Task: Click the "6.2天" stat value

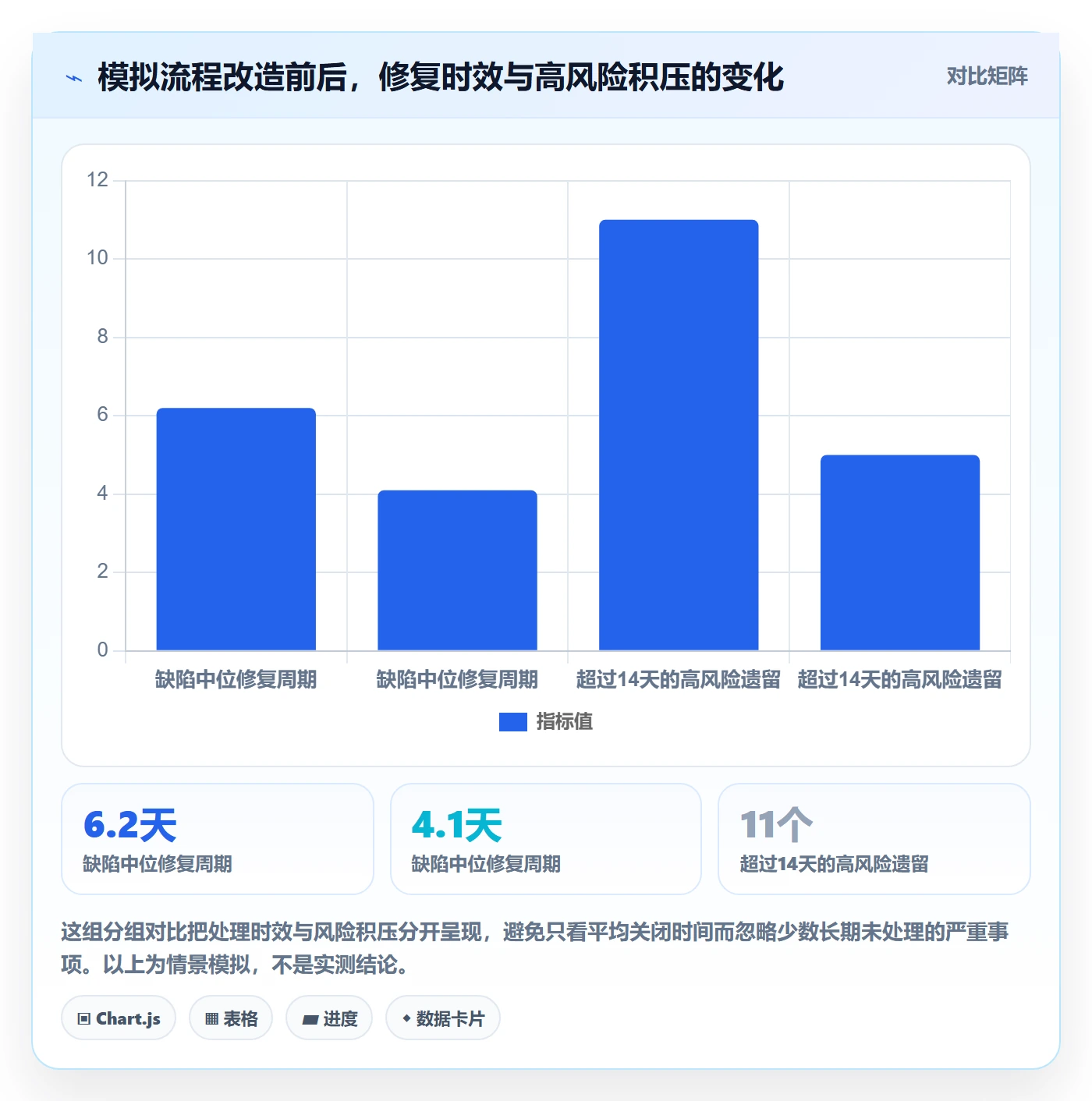Action: (130, 825)
